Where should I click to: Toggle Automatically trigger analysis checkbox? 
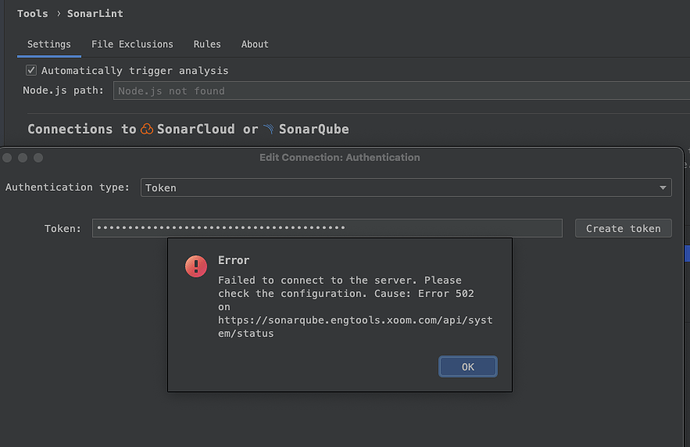(x=32, y=71)
